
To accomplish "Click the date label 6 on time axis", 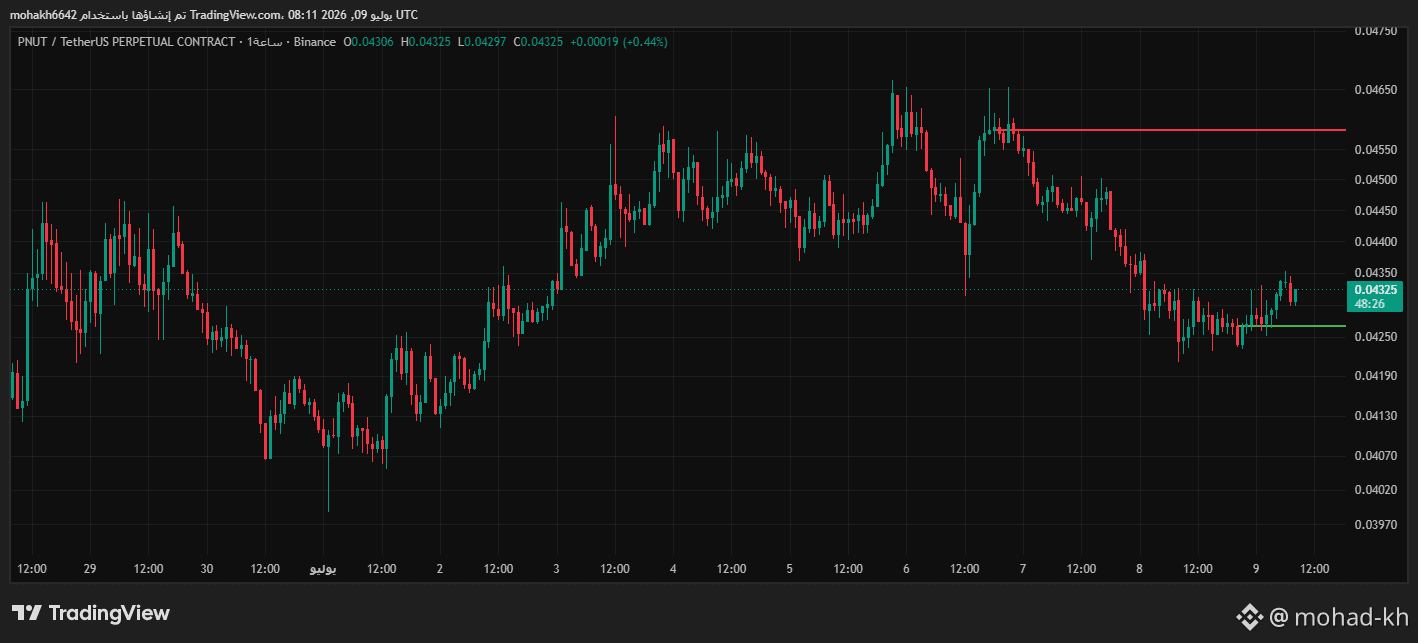I will pyautogui.click(x=906, y=569).
